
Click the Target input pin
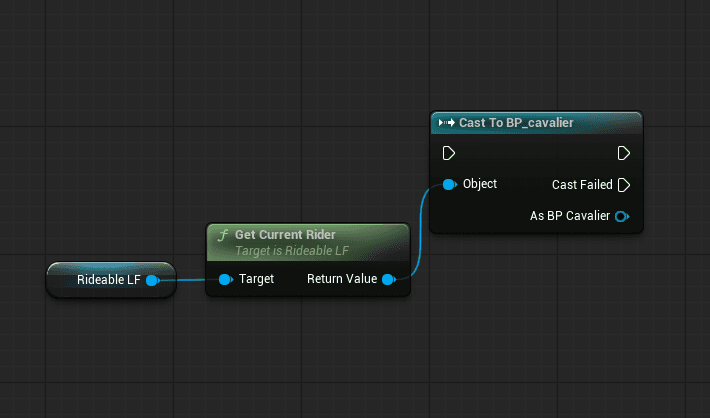pyautogui.click(x=225, y=279)
